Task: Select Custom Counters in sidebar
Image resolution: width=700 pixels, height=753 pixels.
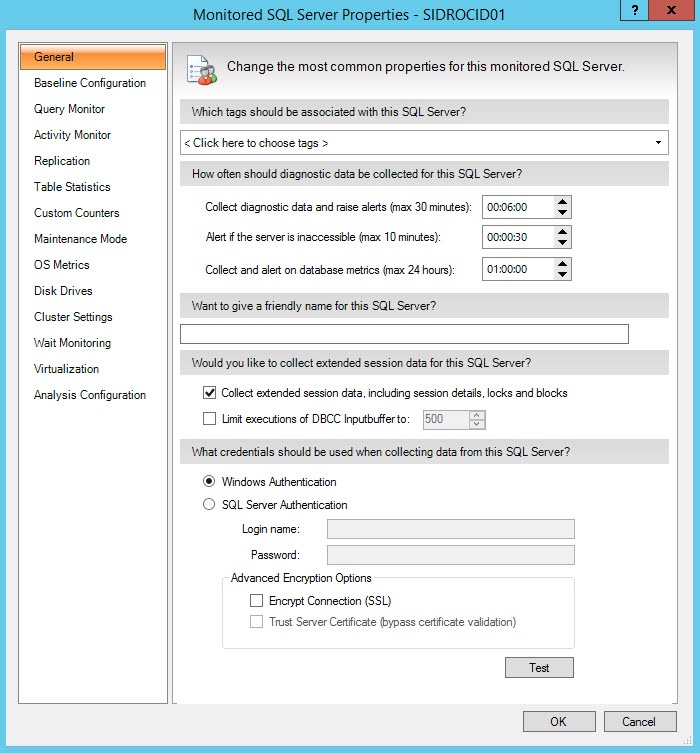Action: coord(76,212)
